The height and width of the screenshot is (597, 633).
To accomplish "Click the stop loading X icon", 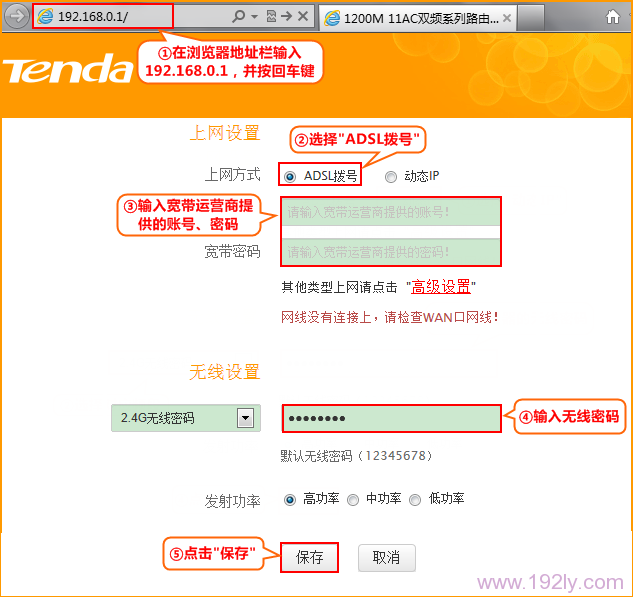I will [x=303, y=16].
